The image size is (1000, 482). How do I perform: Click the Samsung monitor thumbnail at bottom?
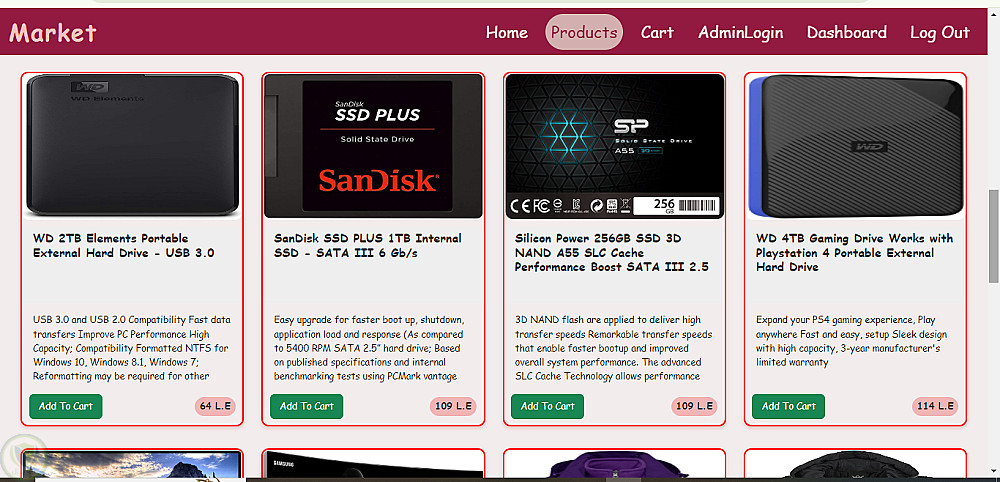(373, 465)
